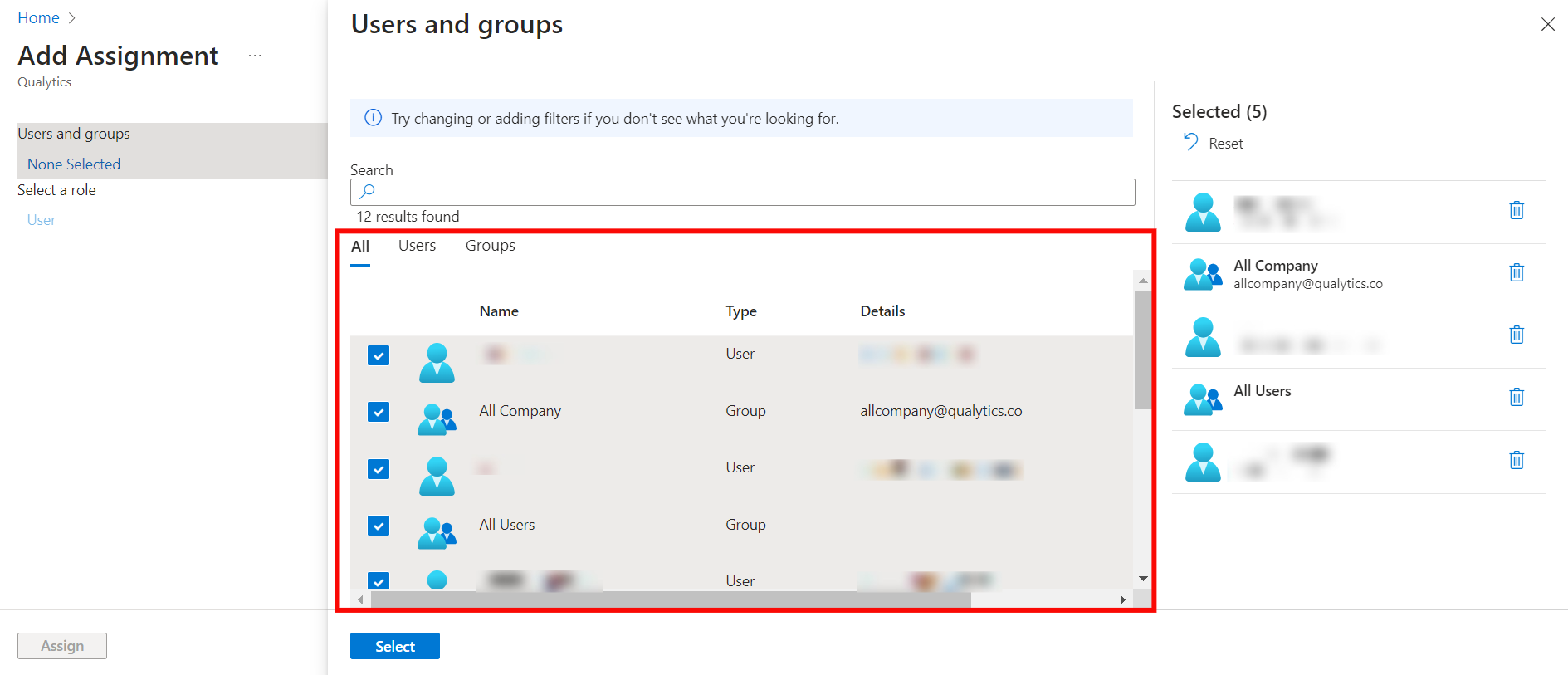This screenshot has width=1568, height=675.
Task: Click user avatar in first results row
Action: [x=437, y=363]
